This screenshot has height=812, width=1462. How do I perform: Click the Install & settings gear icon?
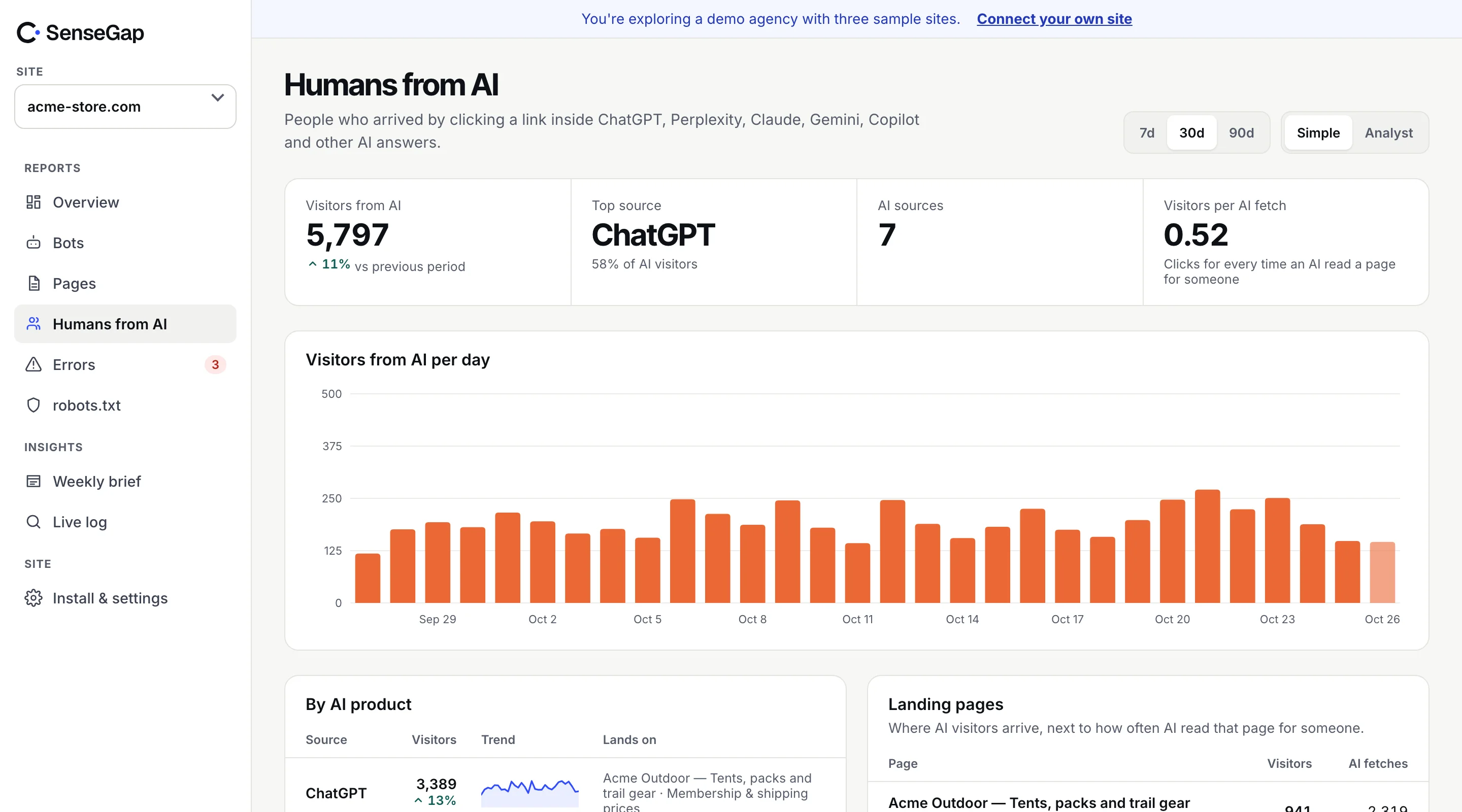(34, 598)
